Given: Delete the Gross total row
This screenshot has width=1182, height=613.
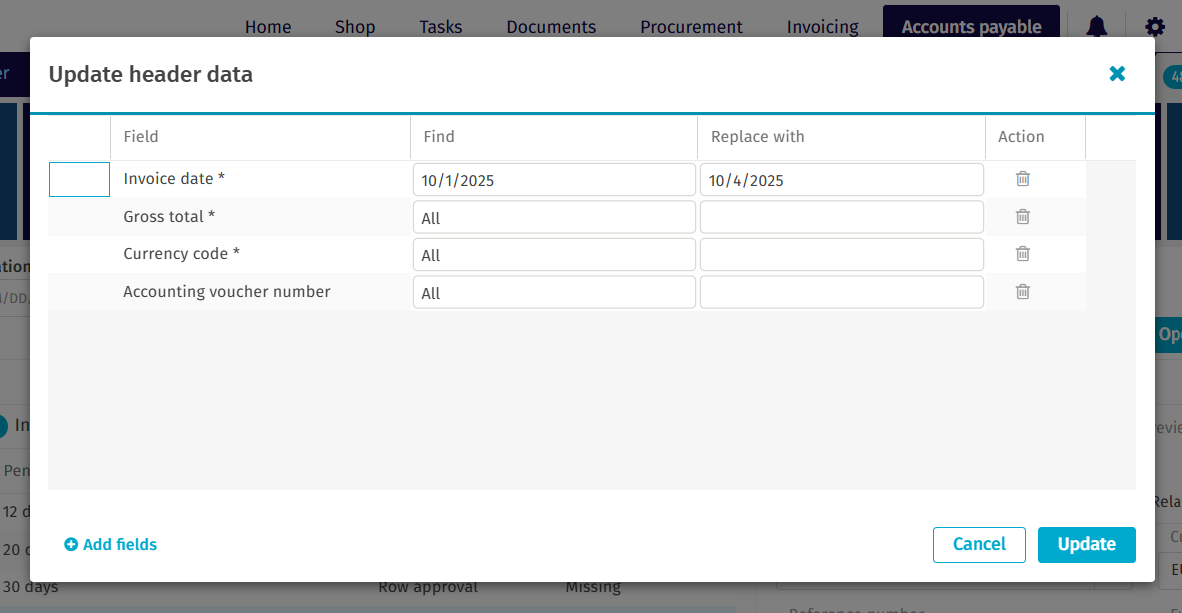Looking at the screenshot, I should (1022, 217).
